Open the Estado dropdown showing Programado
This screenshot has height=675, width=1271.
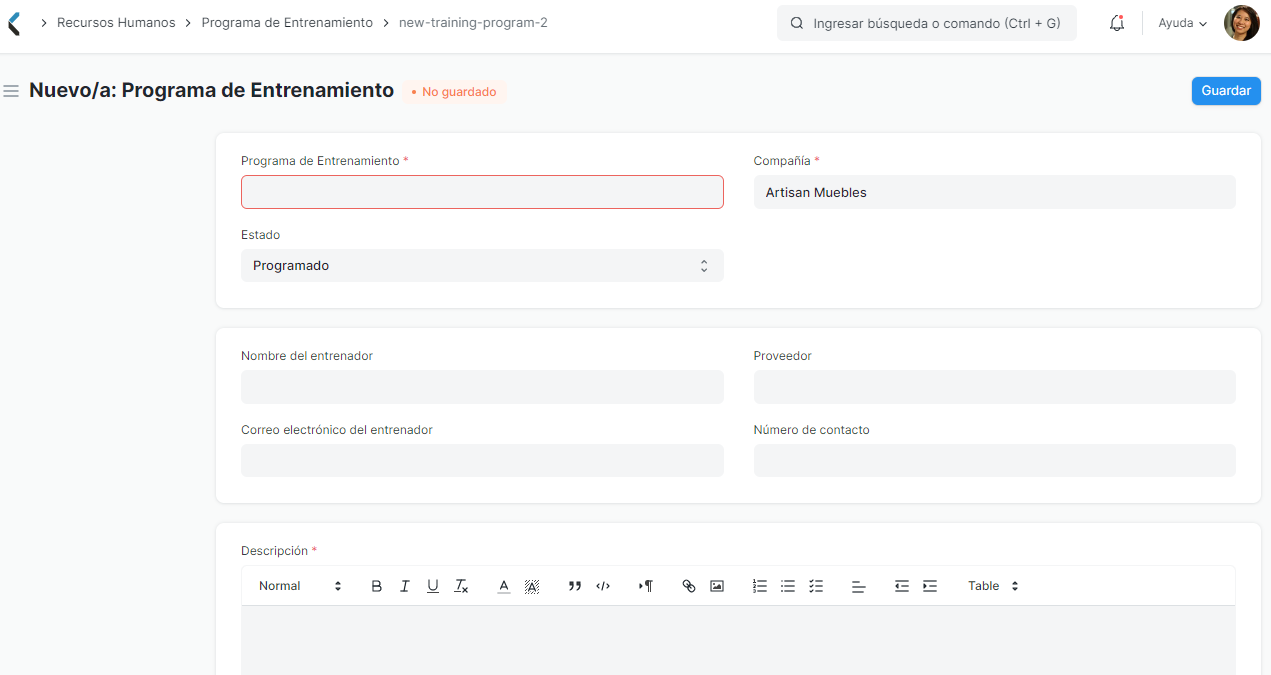pyautogui.click(x=482, y=266)
